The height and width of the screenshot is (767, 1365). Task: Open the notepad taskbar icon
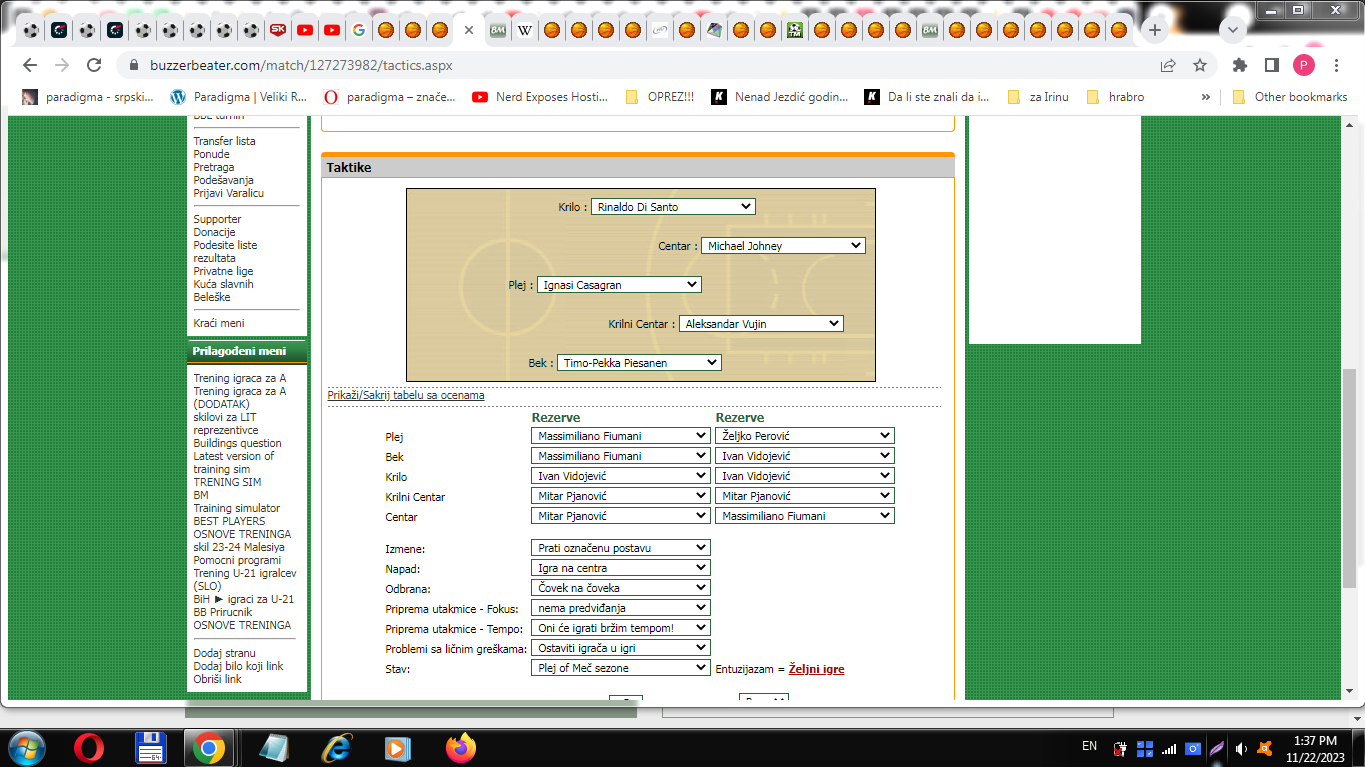point(273,747)
